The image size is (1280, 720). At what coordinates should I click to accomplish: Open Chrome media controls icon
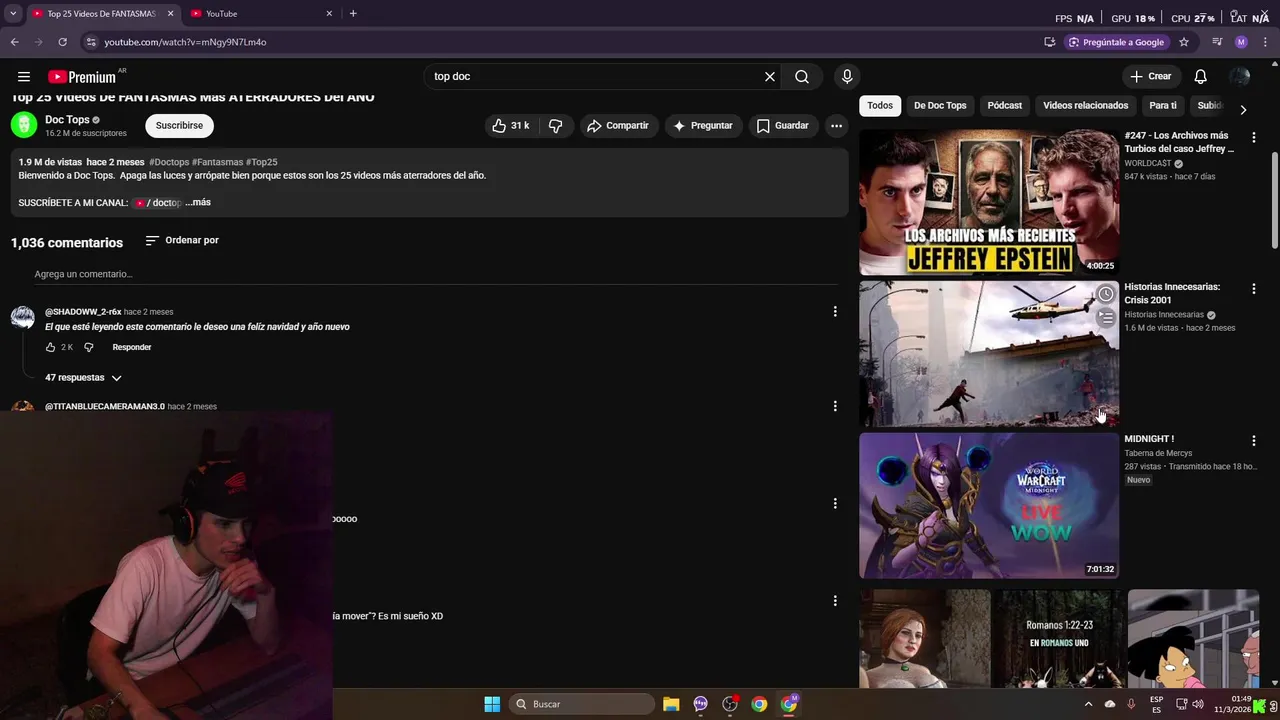pyautogui.click(x=1217, y=42)
